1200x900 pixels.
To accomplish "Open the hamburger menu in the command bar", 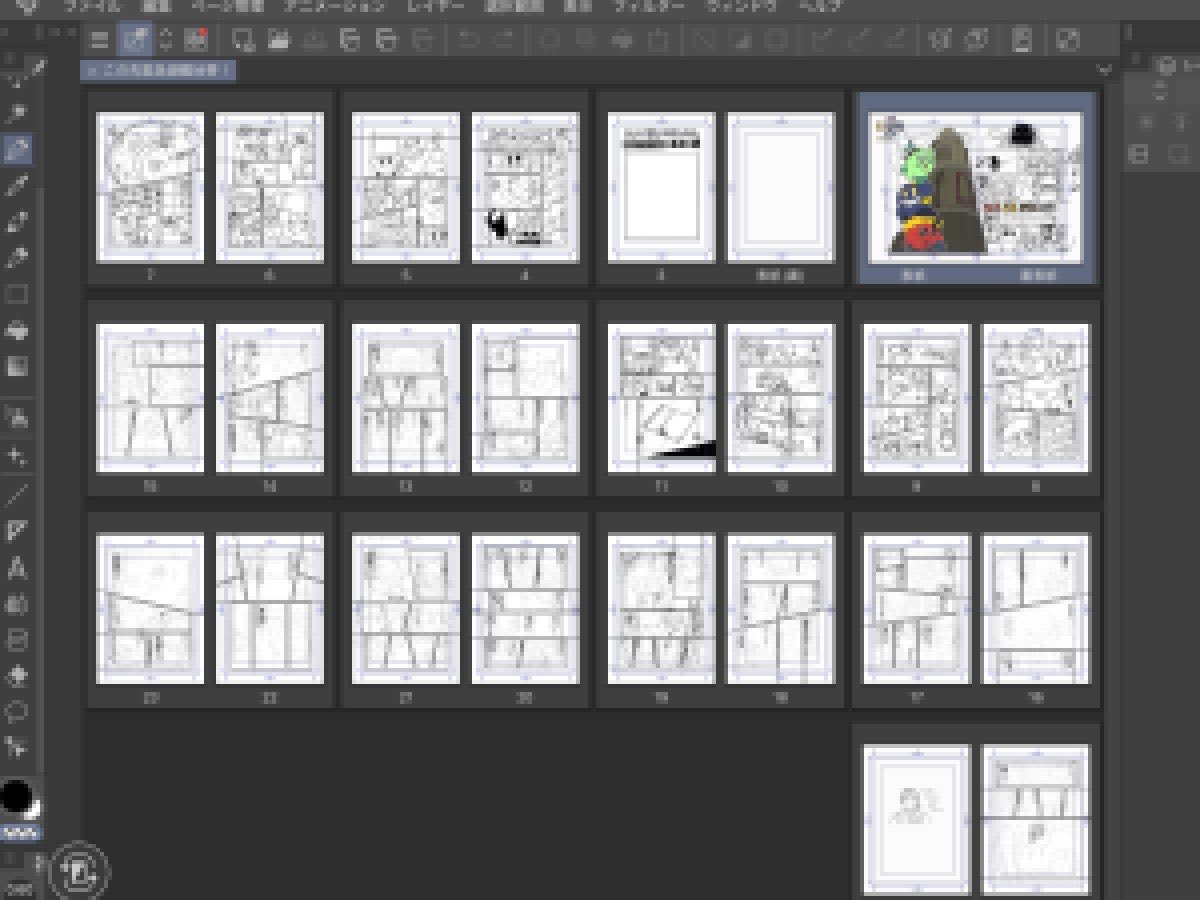I will (x=99, y=40).
